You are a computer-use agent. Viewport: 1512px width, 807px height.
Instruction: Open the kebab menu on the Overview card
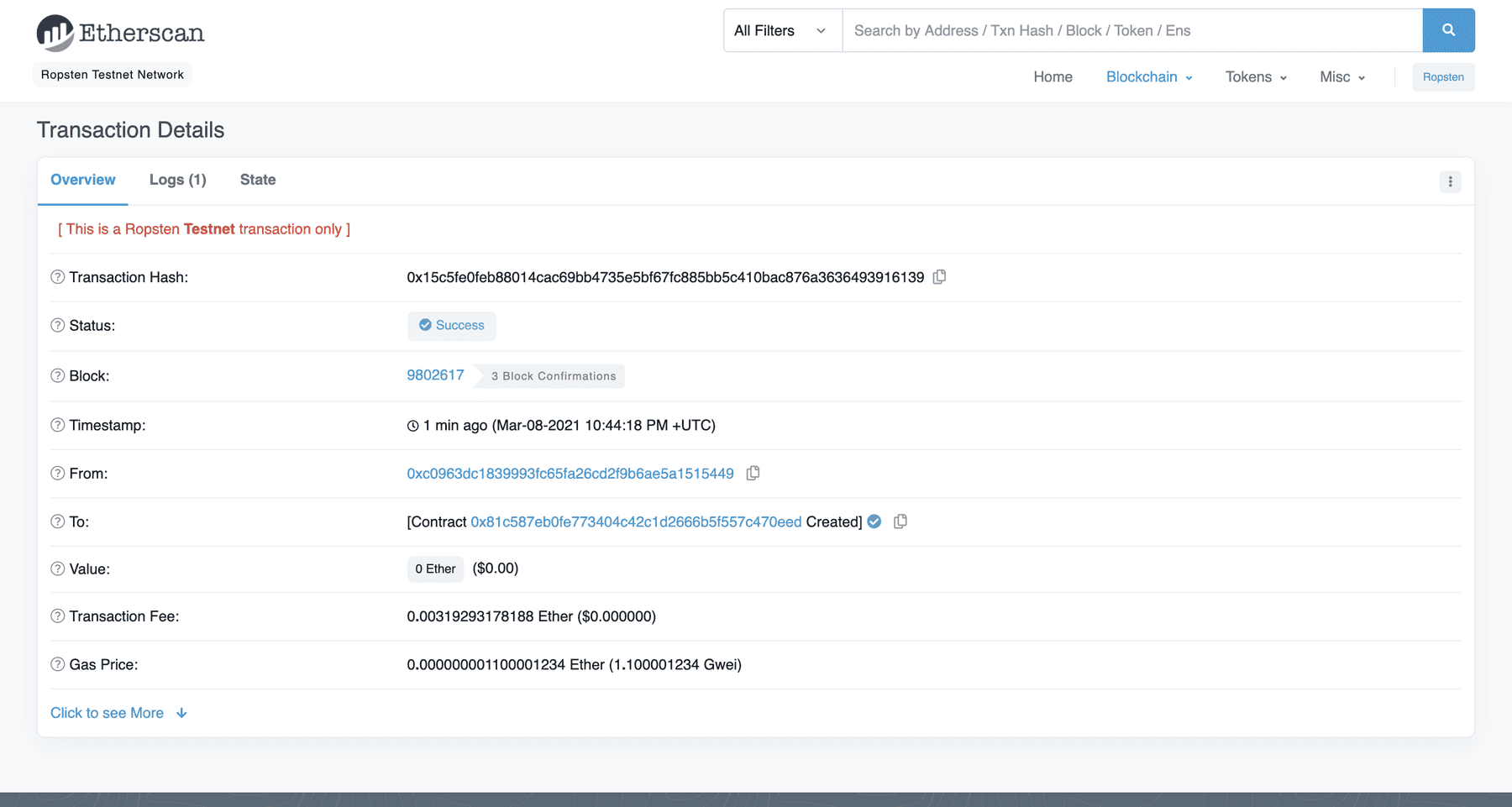[x=1450, y=181]
